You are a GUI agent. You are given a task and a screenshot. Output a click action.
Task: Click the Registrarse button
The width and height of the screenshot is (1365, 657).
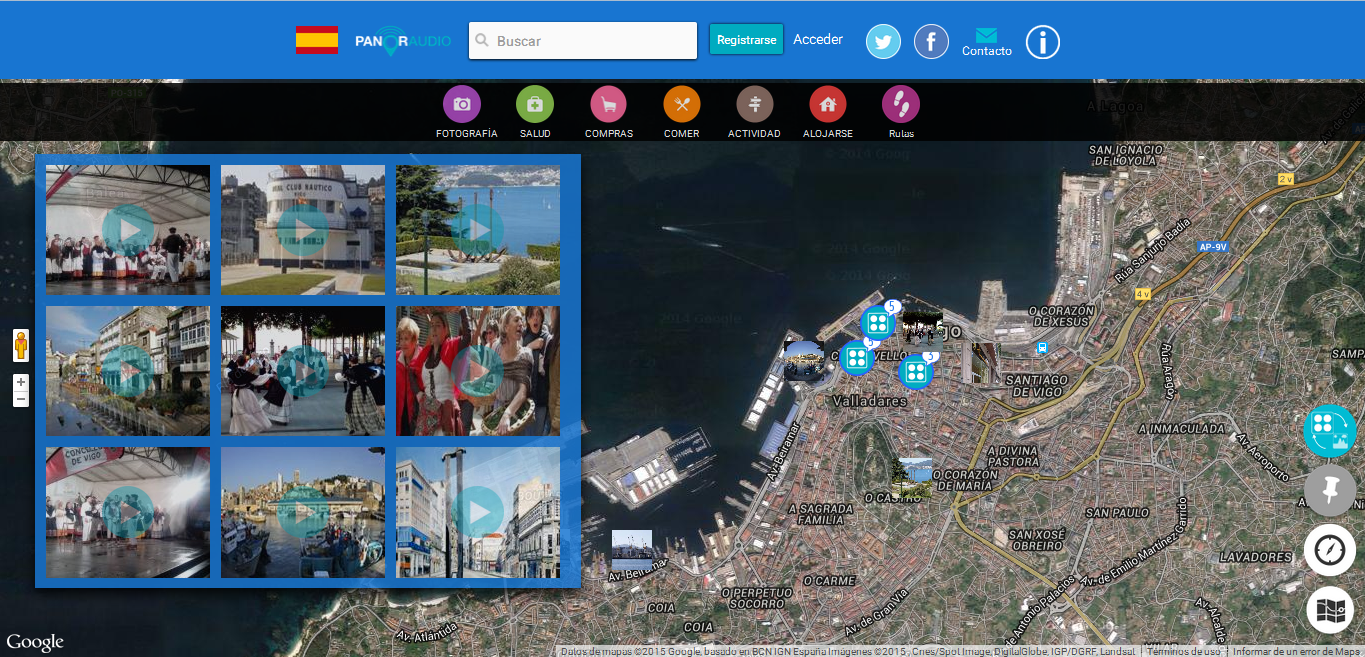click(x=746, y=40)
